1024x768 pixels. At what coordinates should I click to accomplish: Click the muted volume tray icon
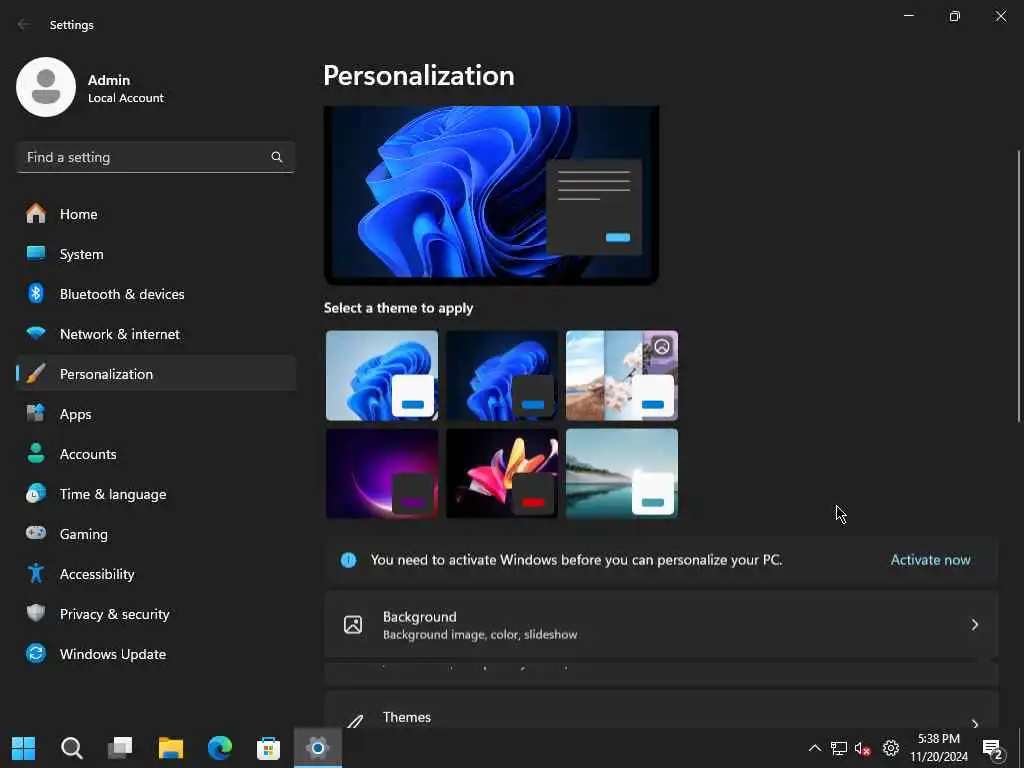(863, 748)
